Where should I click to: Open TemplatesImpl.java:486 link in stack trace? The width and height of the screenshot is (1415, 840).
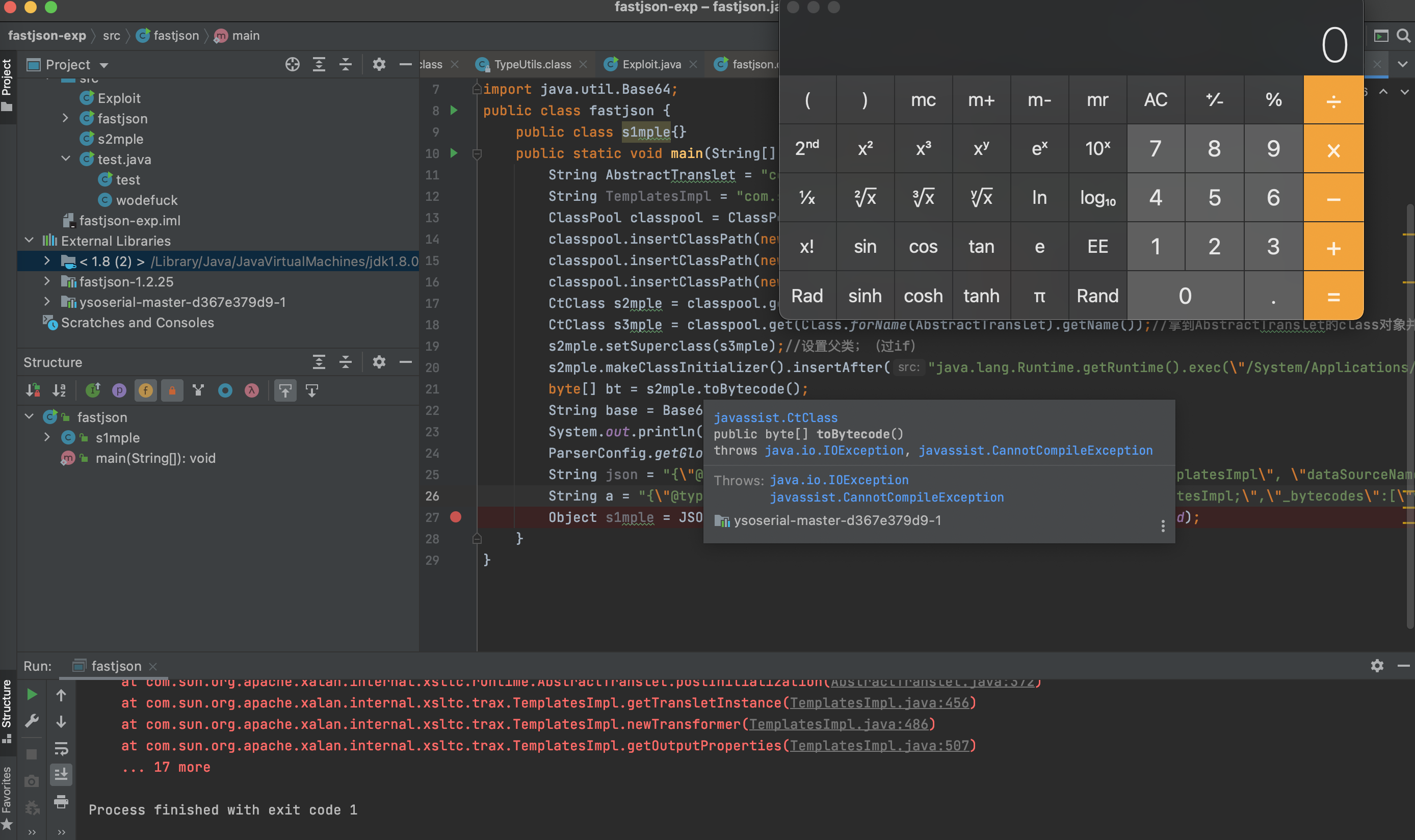click(x=838, y=724)
